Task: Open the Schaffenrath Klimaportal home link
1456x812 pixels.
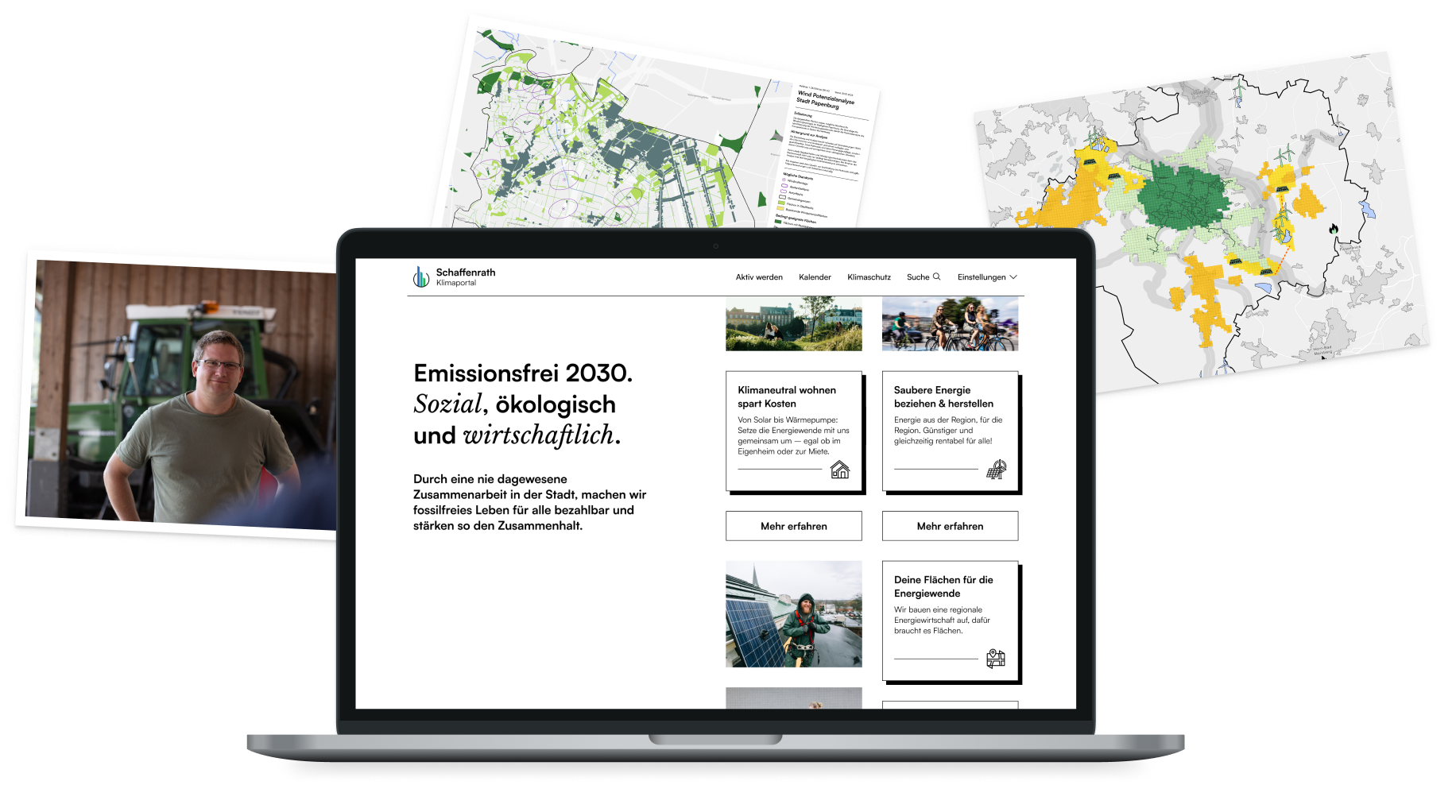Action: pyautogui.click(x=455, y=276)
